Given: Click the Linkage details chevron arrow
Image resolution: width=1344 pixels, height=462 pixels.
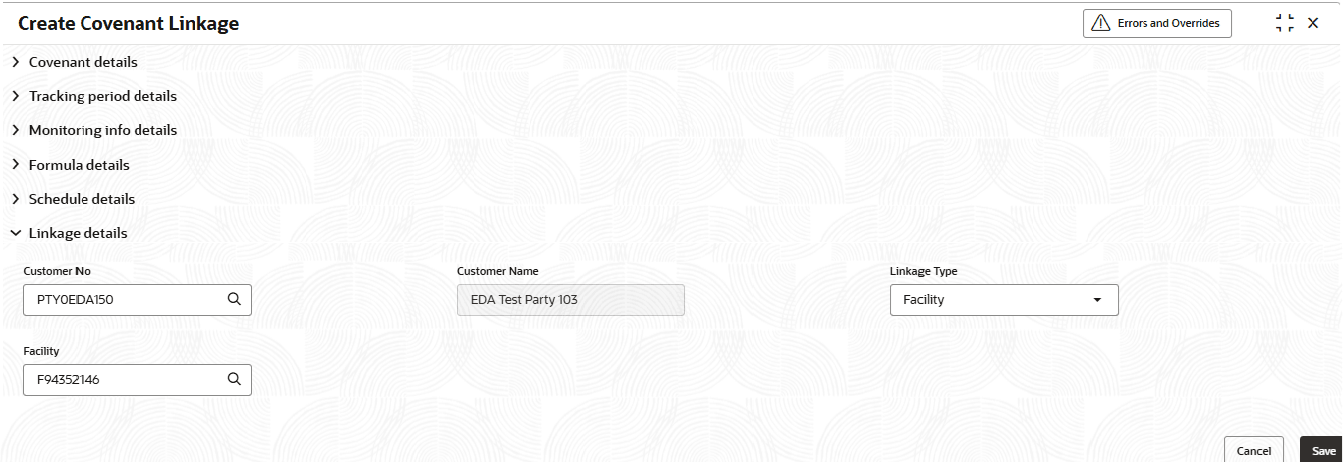Looking at the screenshot, I should 15,233.
